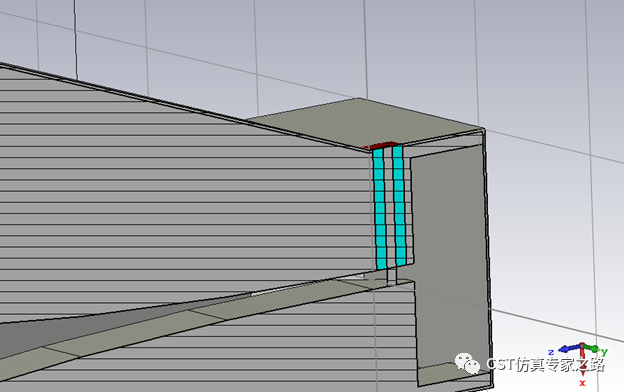Click the x axis label
Viewport: 624px width, 392px height.
click(583, 383)
